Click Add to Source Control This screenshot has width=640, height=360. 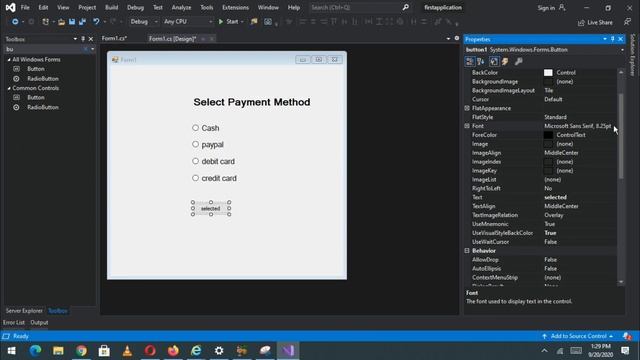click(x=578, y=336)
